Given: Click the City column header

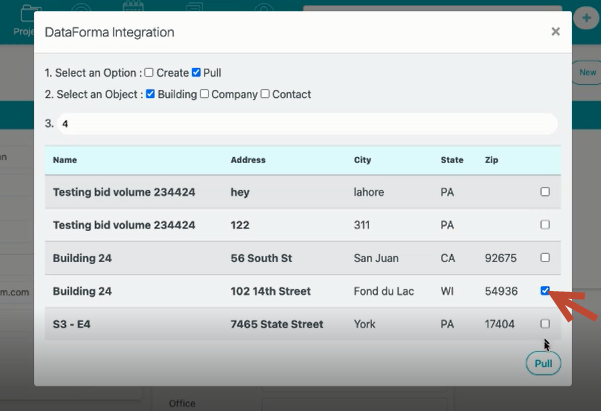Looking at the screenshot, I should click(x=362, y=160).
